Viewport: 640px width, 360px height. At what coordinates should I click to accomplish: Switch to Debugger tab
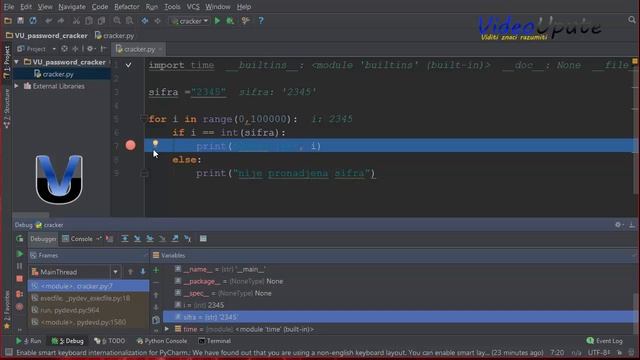point(43,239)
